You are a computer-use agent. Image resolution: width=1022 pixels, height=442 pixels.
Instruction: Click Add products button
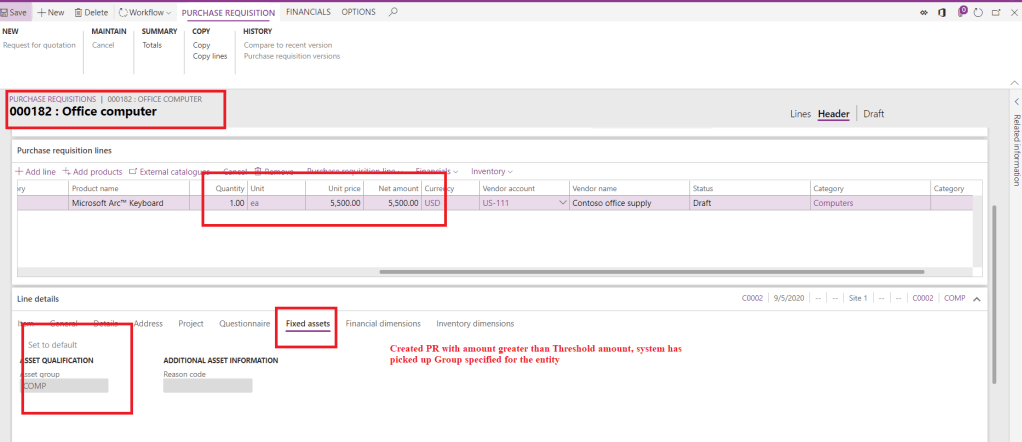tap(93, 172)
